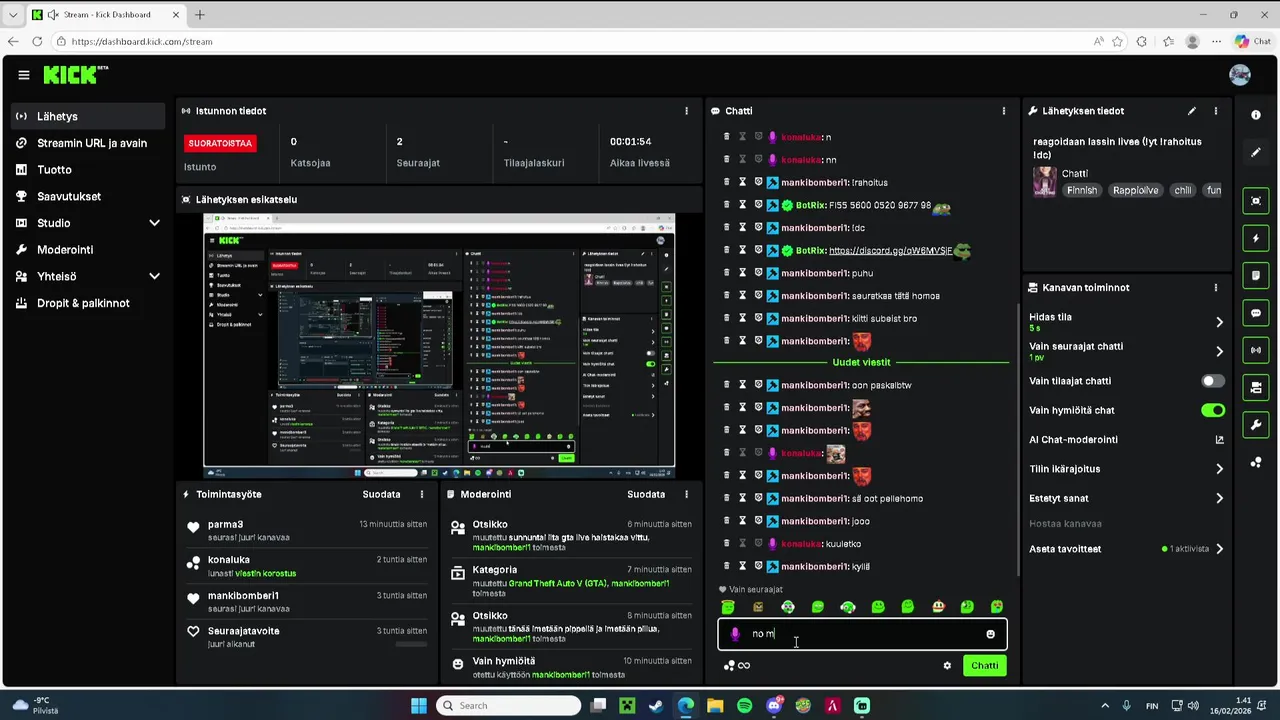Open chat settings gear next to Chatti button

pyautogui.click(x=947, y=666)
